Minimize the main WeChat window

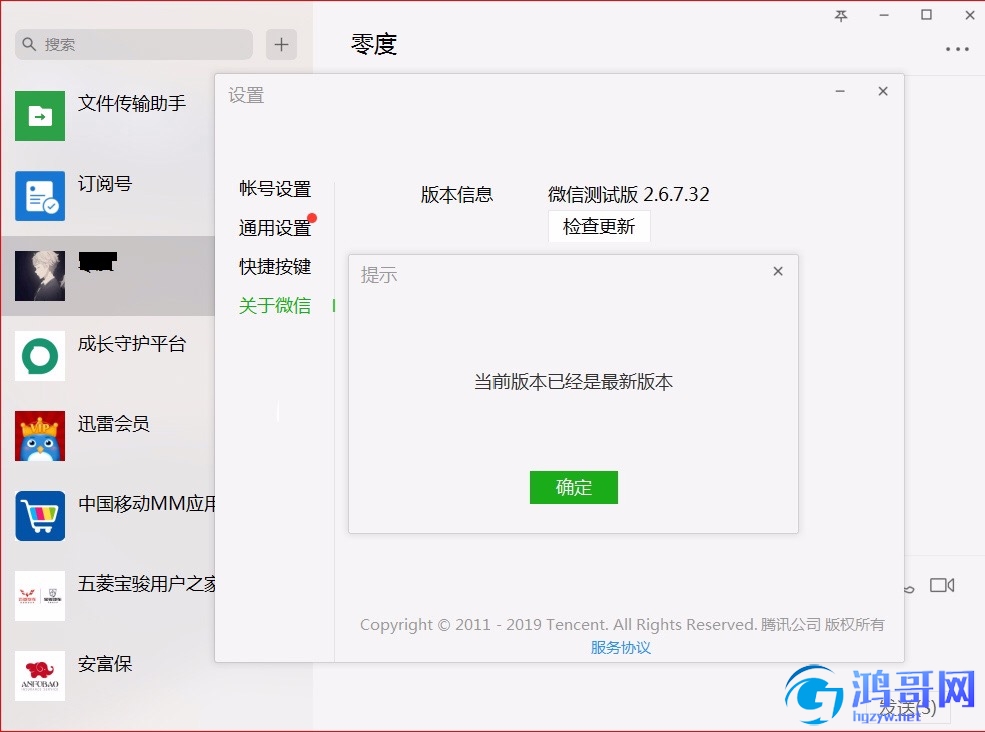pyautogui.click(x=884, y=16)
